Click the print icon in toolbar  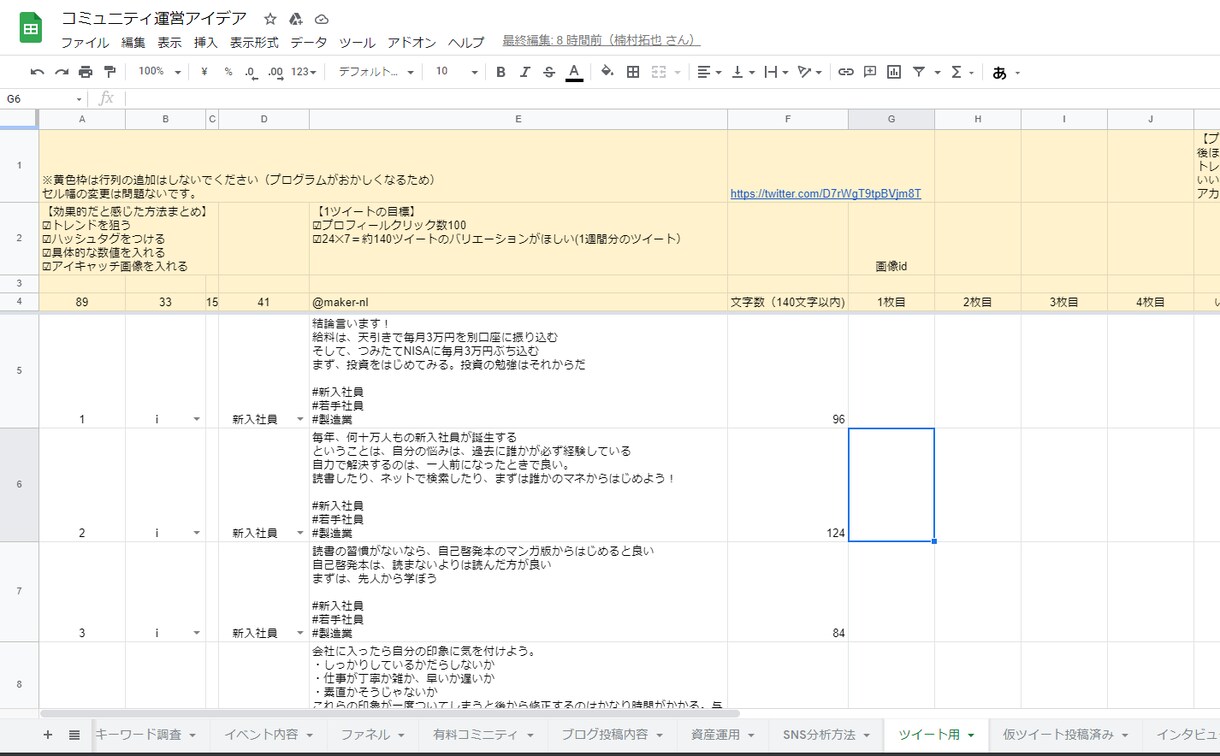(85, 72)
